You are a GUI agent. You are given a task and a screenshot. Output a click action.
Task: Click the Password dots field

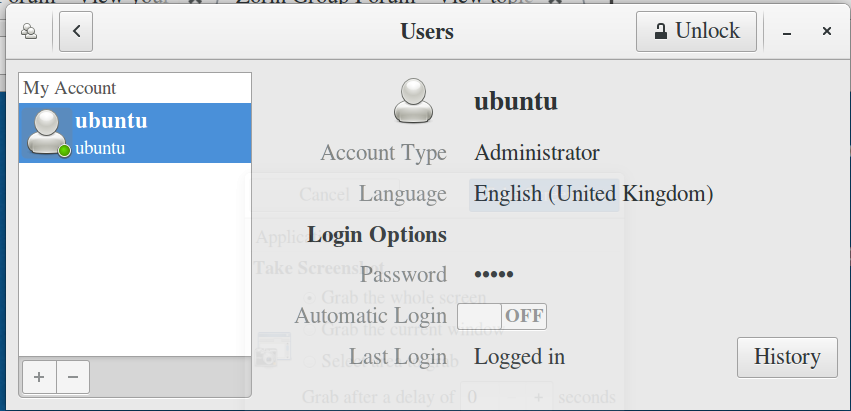[499, 275]
